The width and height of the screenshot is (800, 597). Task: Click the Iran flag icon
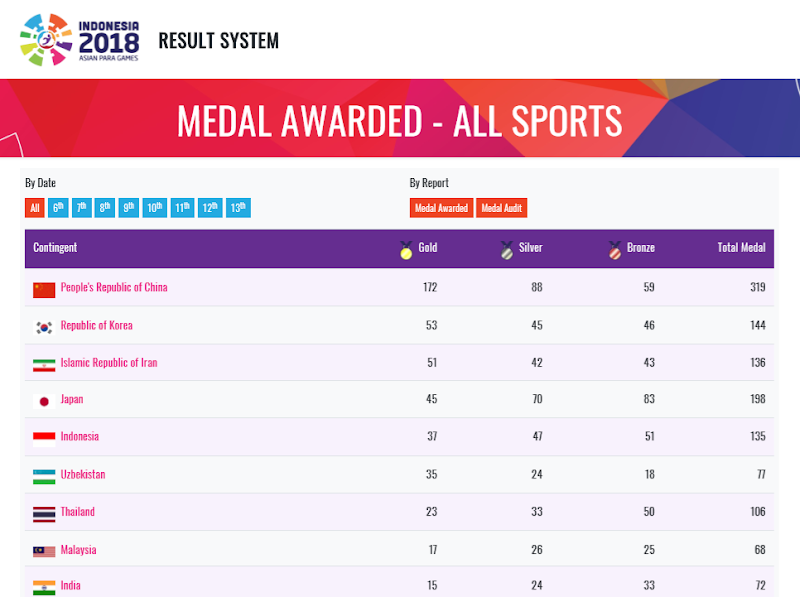coord(44,365)
